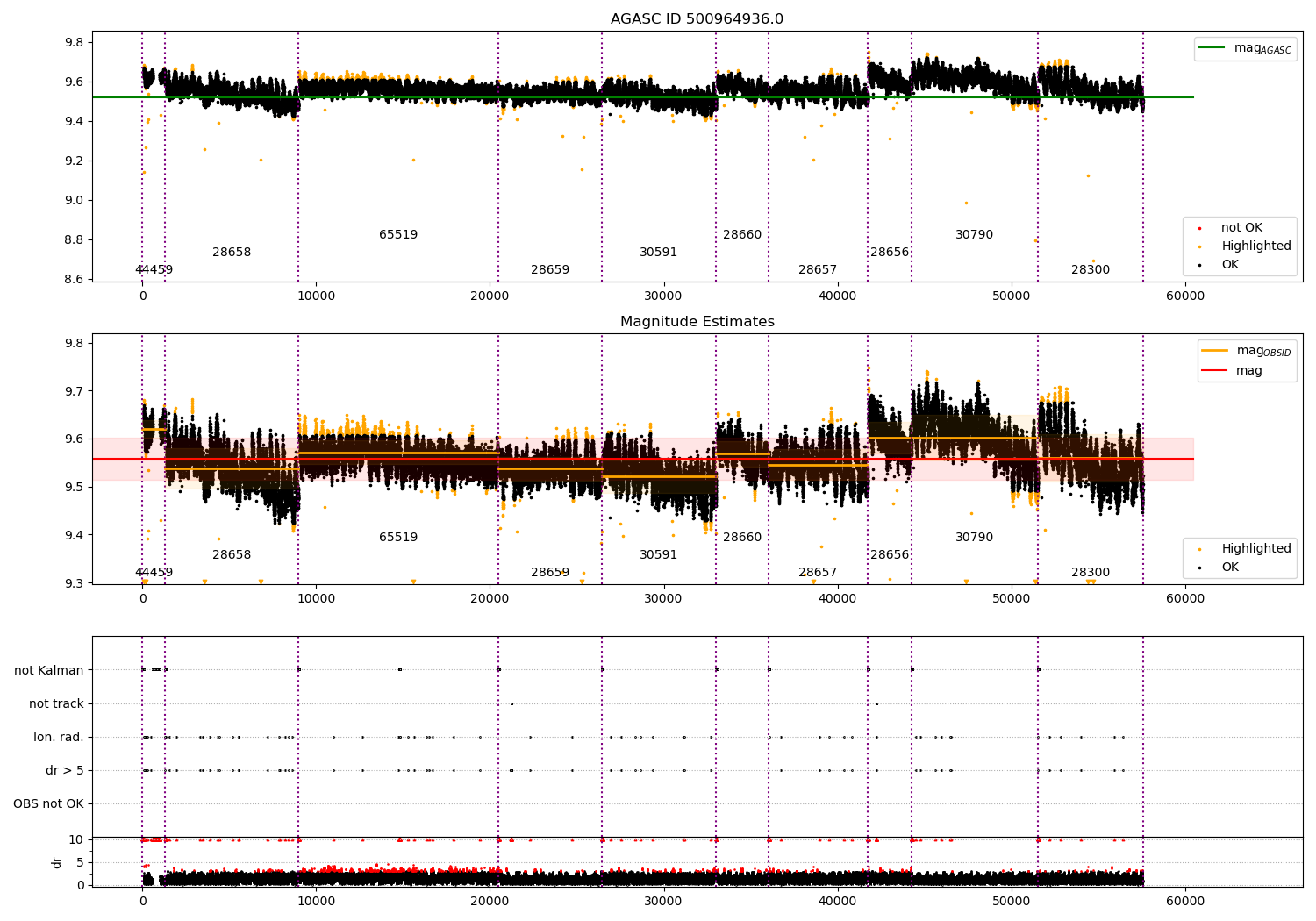Click the 'dr > 5' axis label
The image size is (1316, 921).
click(65, 771)
